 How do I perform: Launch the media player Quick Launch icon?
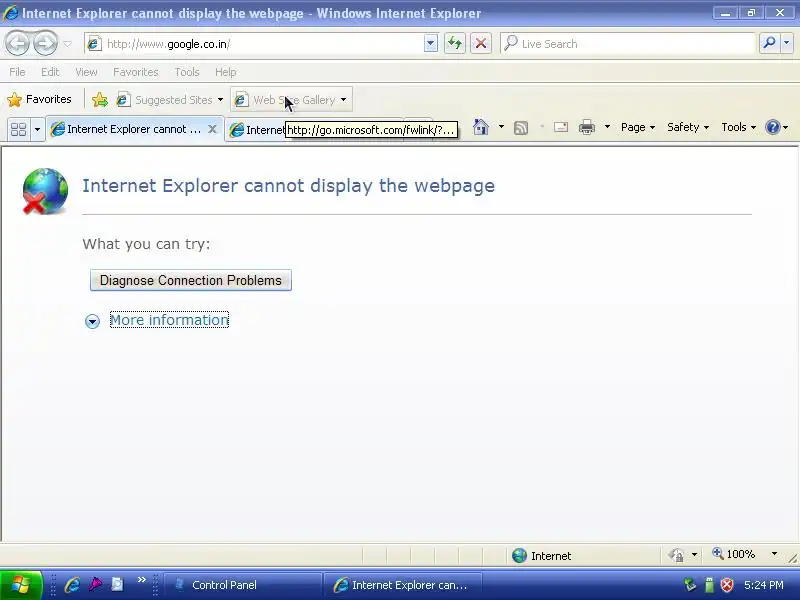(x=95, y=584)
